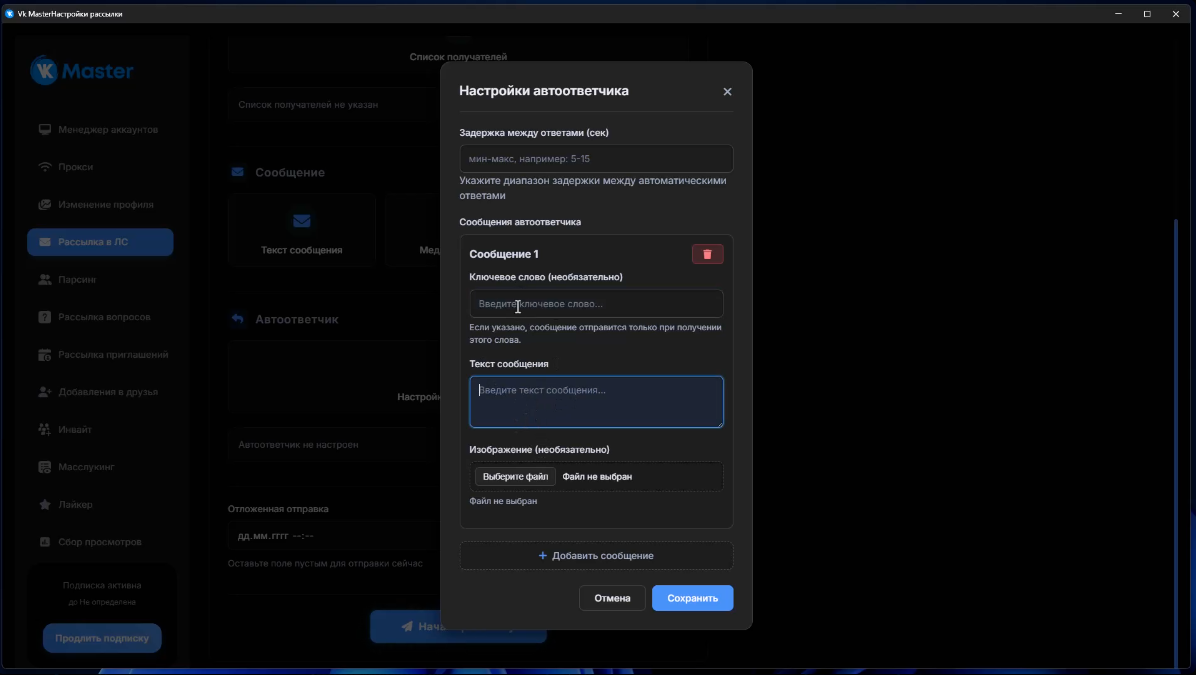The image size is (1196, 675).
Task: Click the Парсинг people icon
Action: point(45,280)
